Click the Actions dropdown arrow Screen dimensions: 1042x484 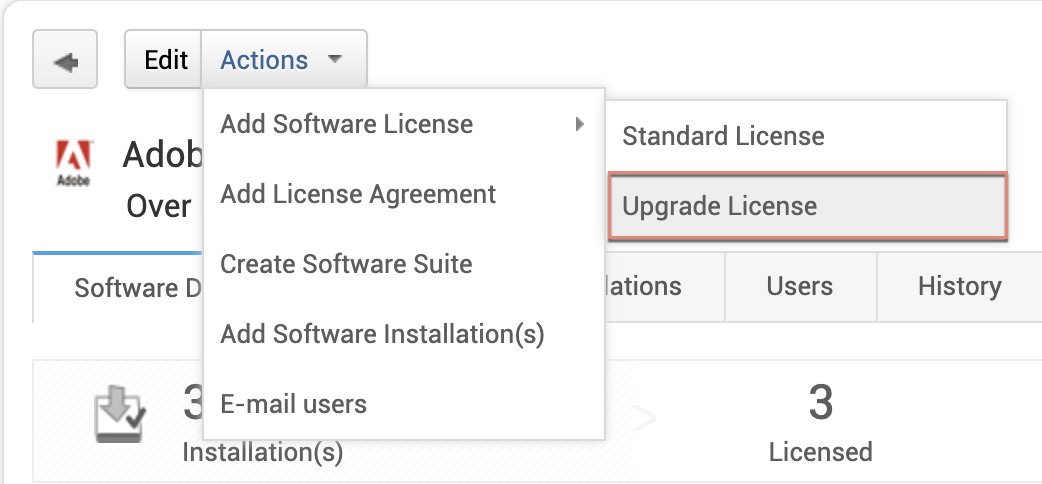335,60
